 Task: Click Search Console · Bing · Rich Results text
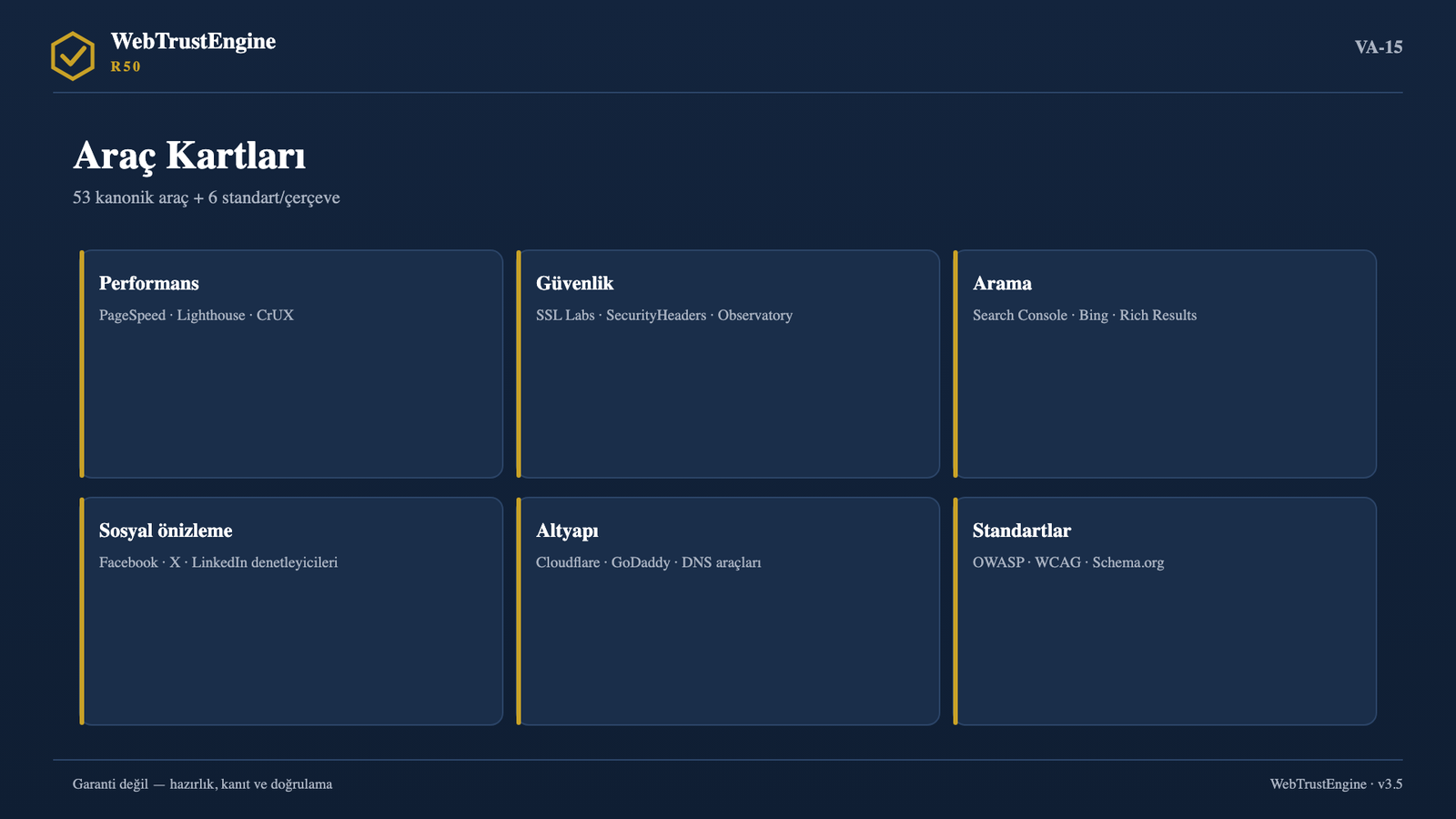1085,315
